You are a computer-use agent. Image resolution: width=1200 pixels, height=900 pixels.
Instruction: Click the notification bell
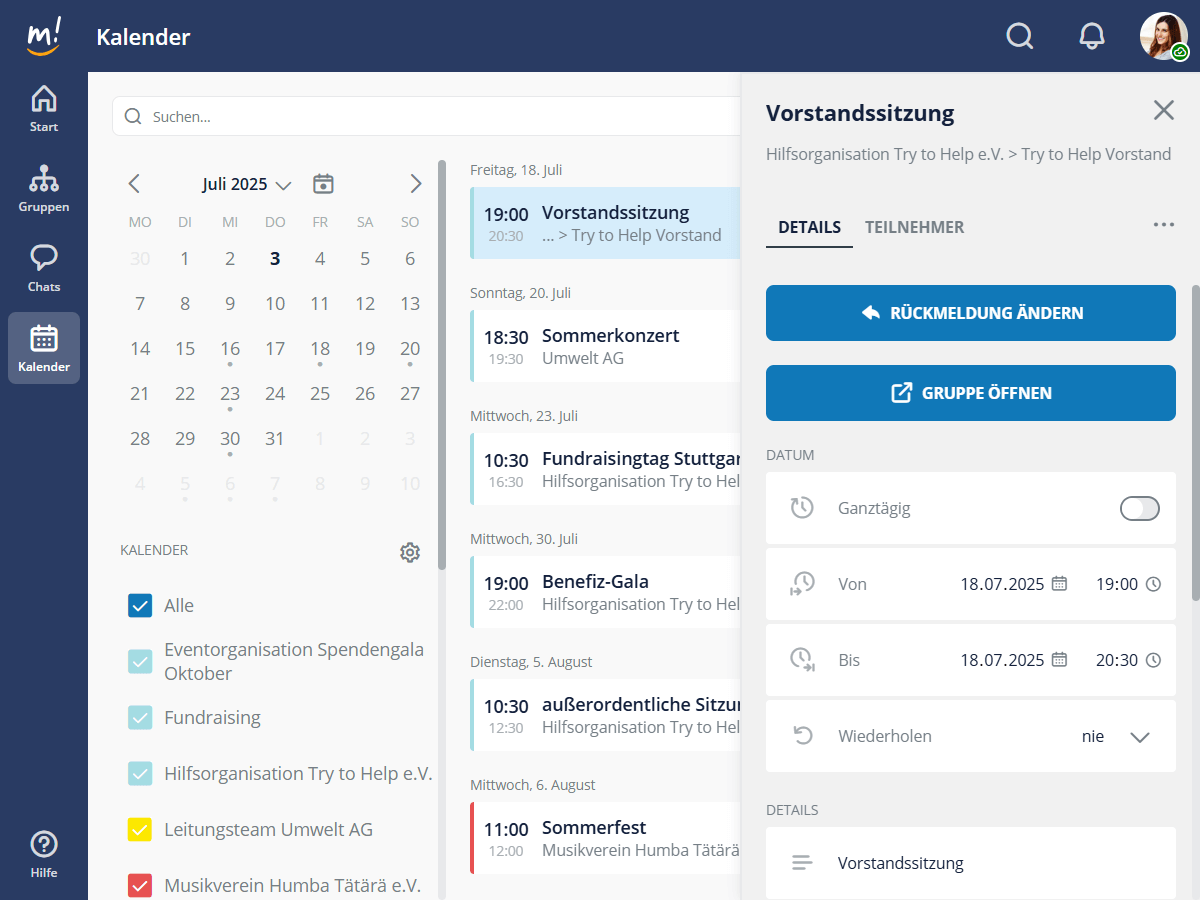1092,36
